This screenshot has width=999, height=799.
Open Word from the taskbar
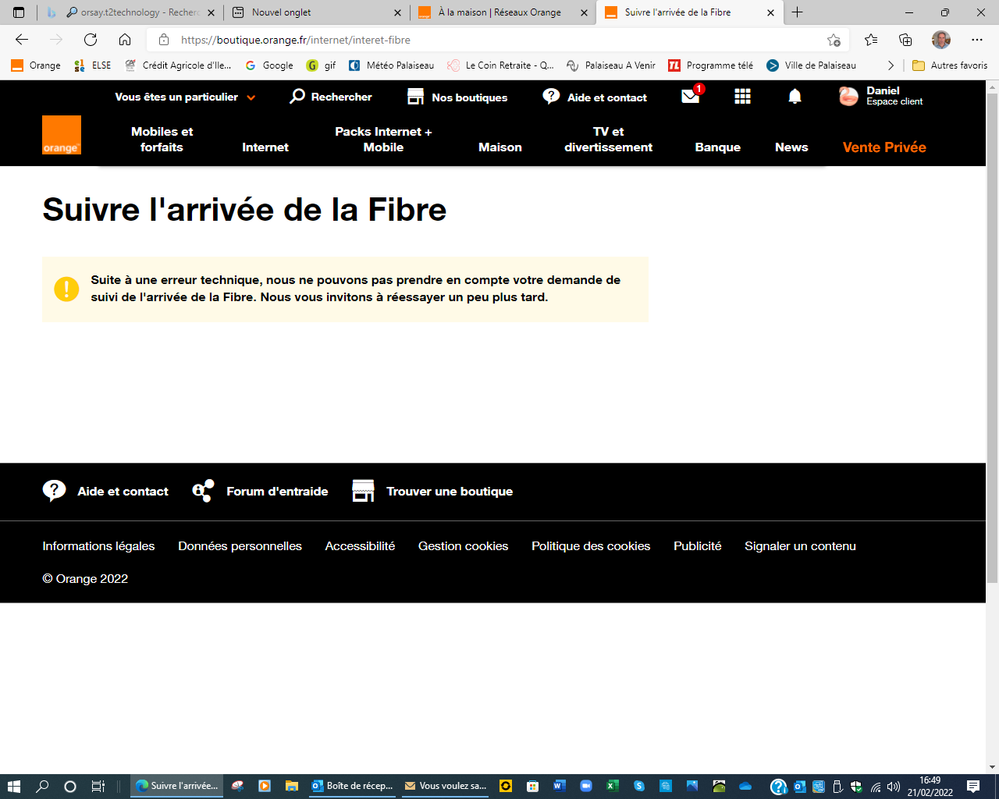(559, 786)
